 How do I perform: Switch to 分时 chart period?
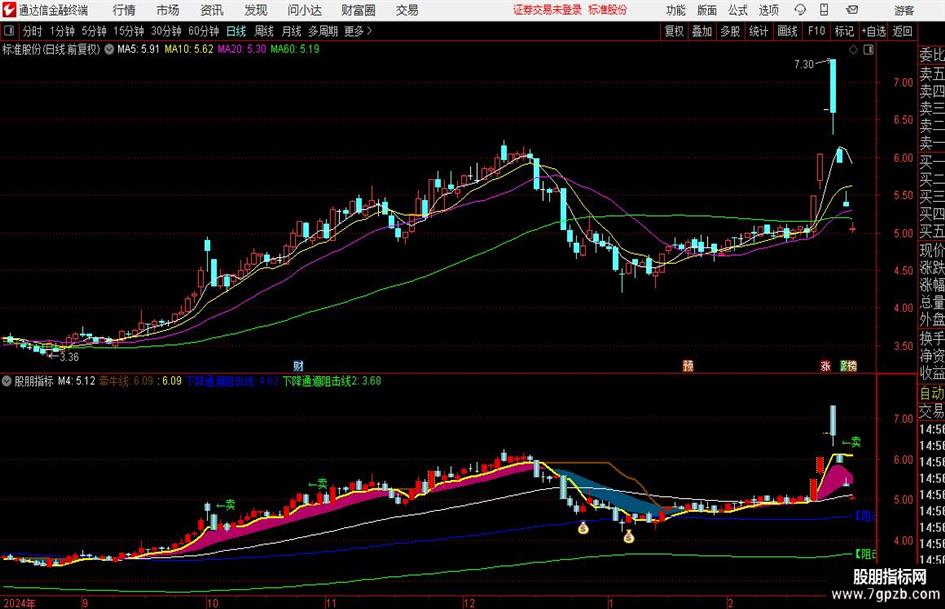[x=33, y=31]
